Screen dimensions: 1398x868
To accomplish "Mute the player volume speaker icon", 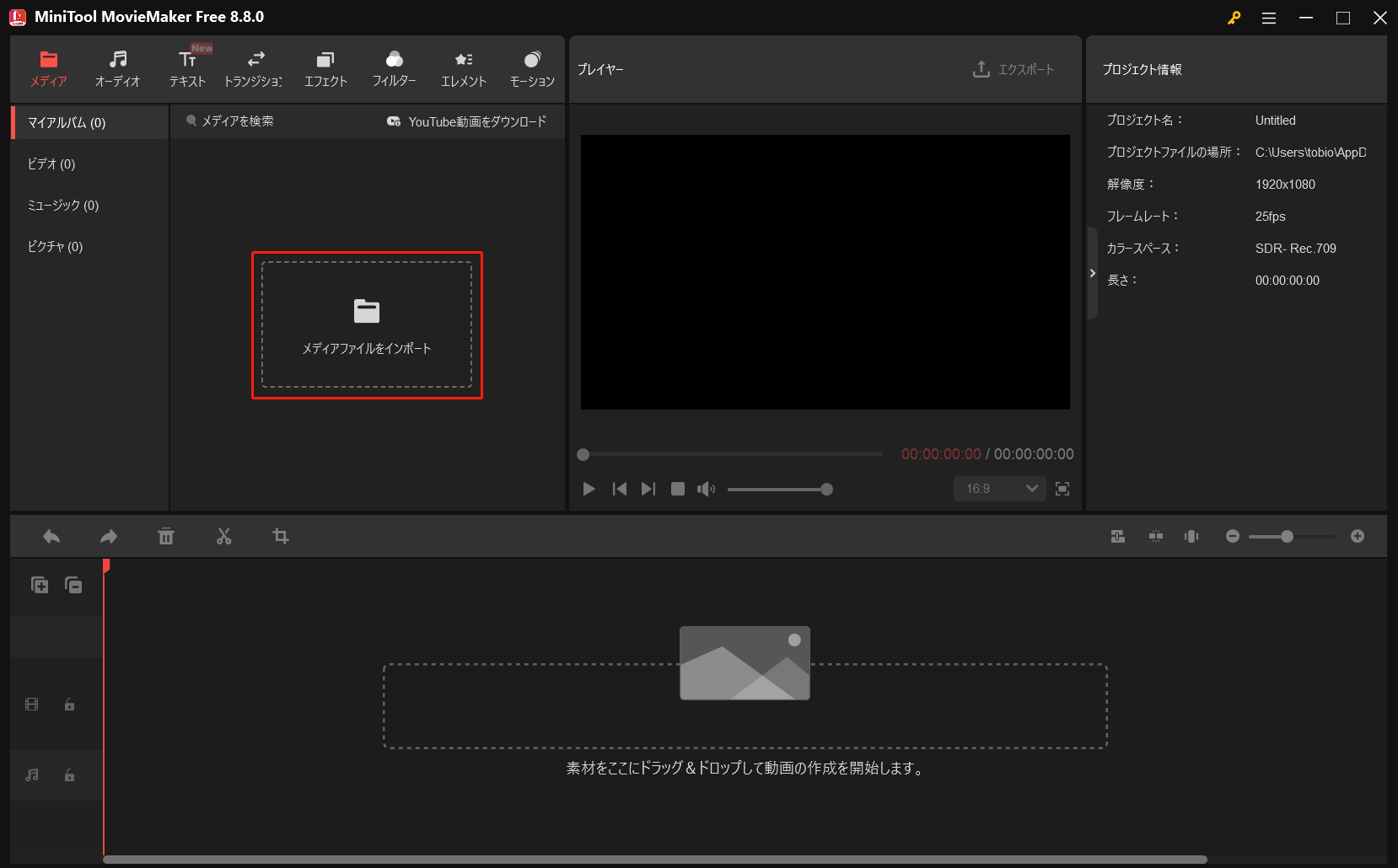I will point(706,489).
